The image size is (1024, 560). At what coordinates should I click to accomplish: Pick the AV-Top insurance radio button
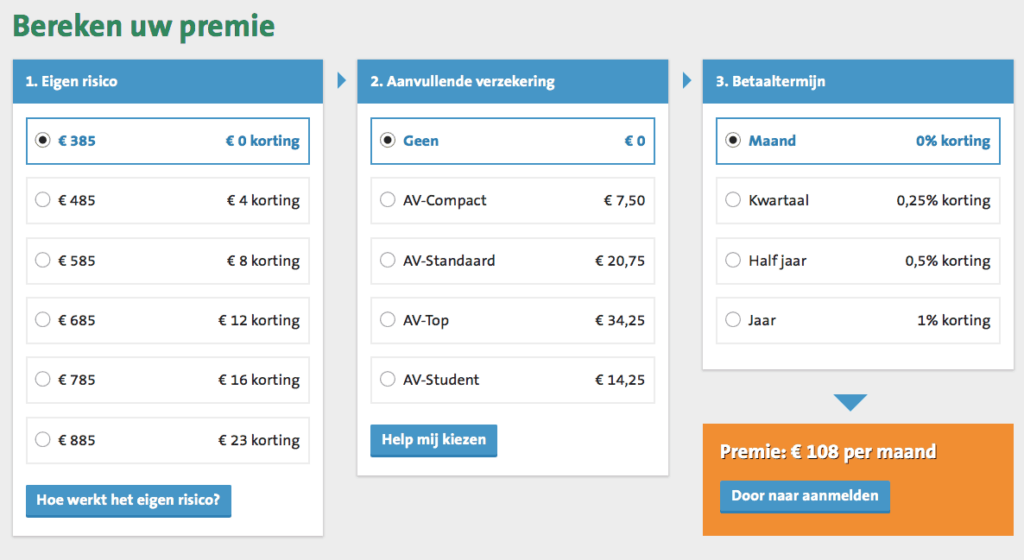[388, 320]
